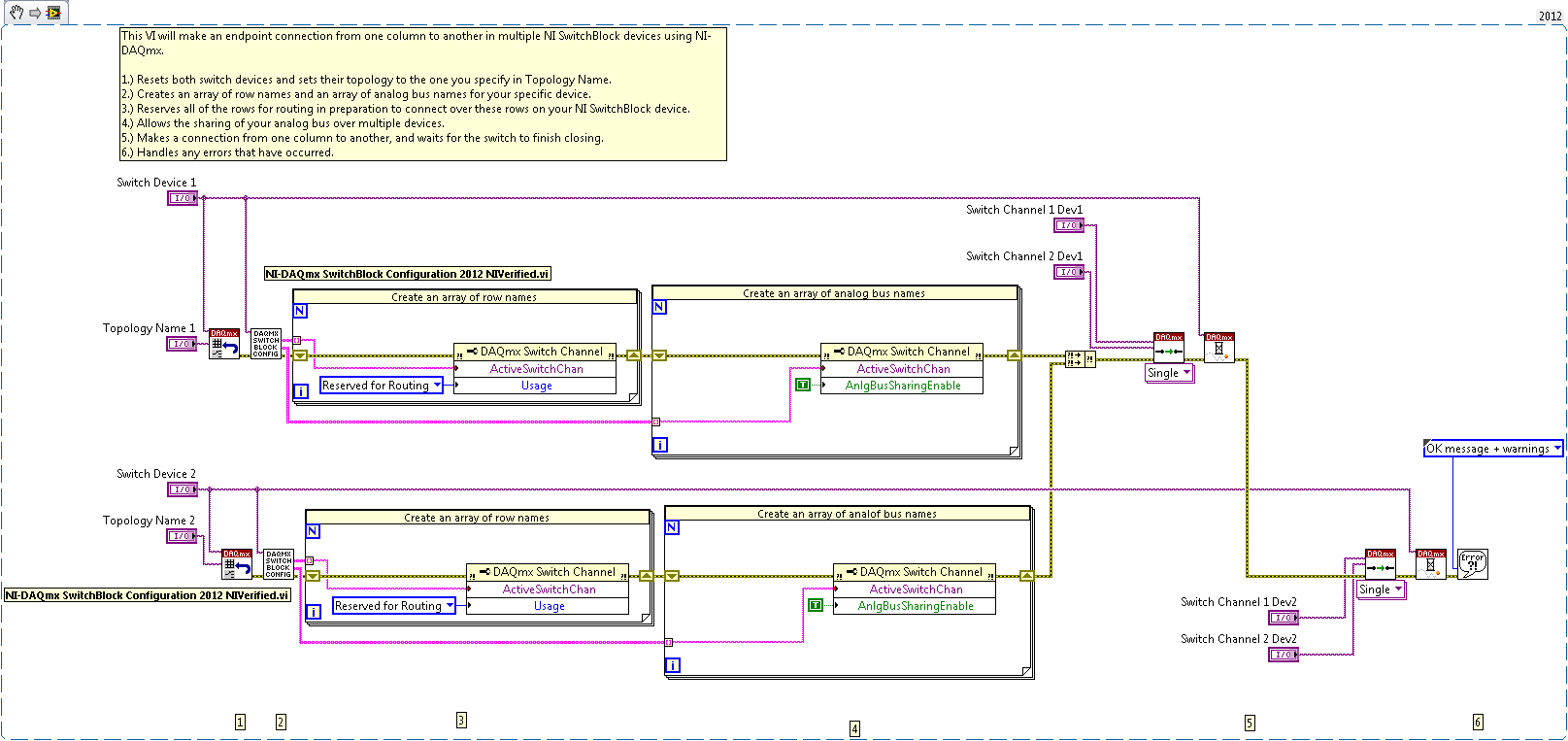Select the Topology Name 2 I/O terminal
This screenshot has height=741, width=1568.
(182, 536)
